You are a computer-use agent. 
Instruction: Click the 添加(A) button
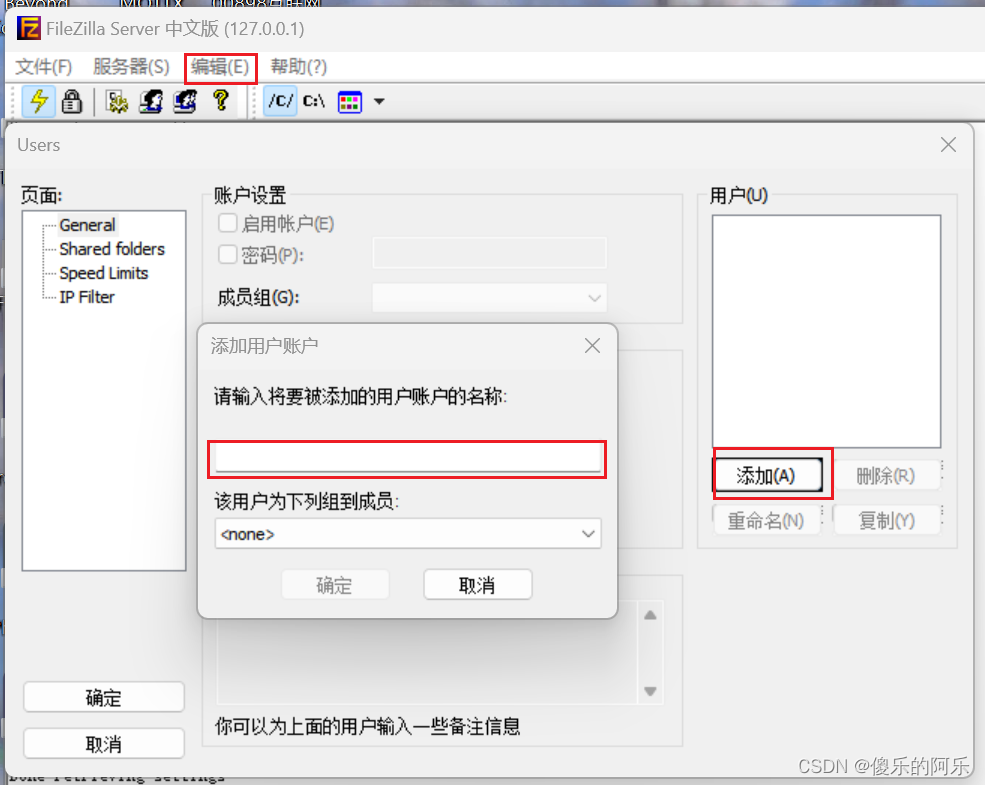click(x=767, y=475)
